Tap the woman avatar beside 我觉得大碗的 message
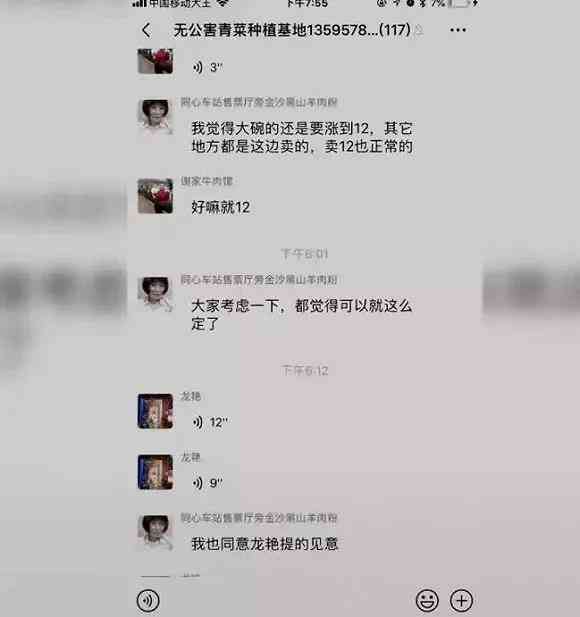 coord(155,116)
